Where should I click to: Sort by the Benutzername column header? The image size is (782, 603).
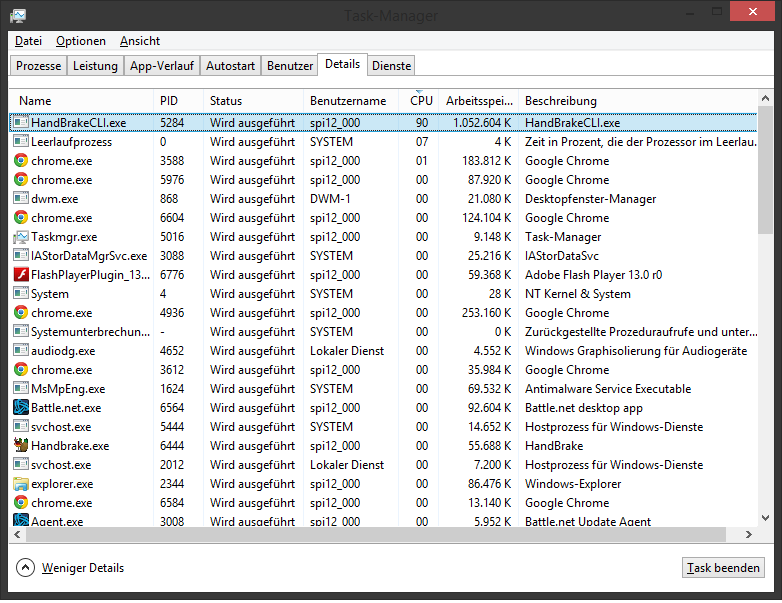(351, 101)
